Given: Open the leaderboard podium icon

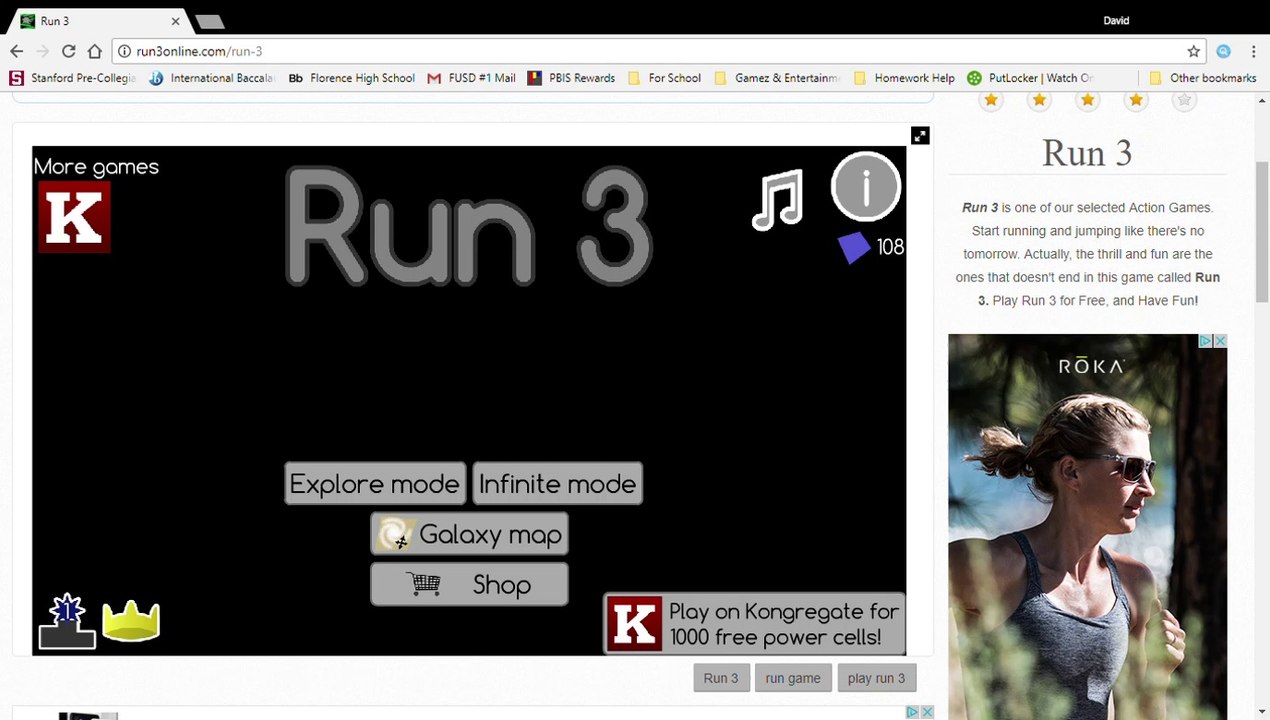Looking at the screenshot, I should click(67, 622).
